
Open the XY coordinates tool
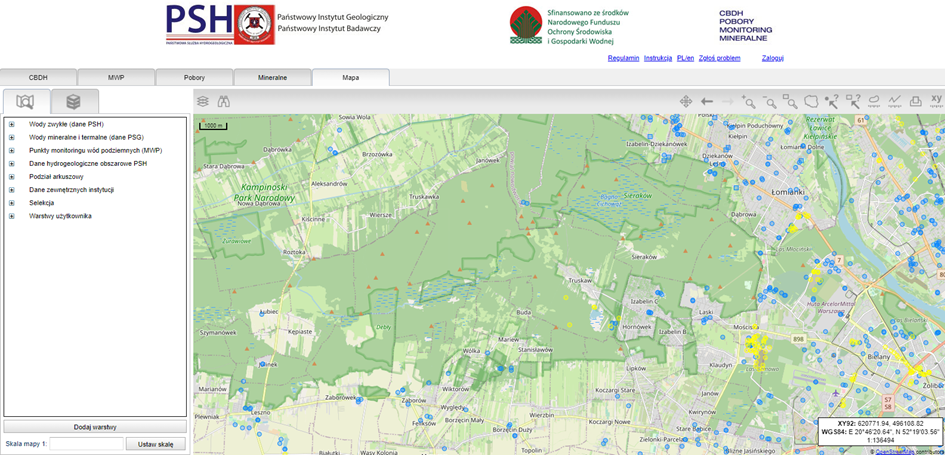[936, 100]
